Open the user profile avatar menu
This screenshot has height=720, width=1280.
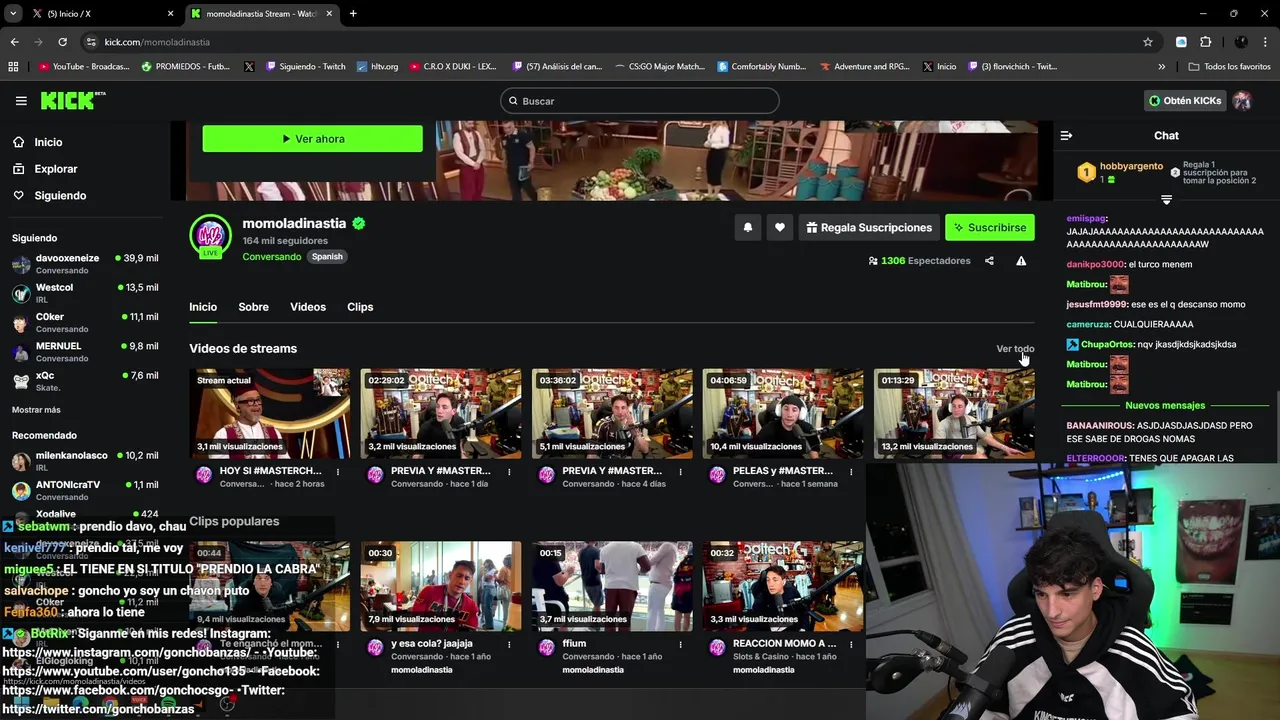pyautogui.click(x=1242, y=101)
